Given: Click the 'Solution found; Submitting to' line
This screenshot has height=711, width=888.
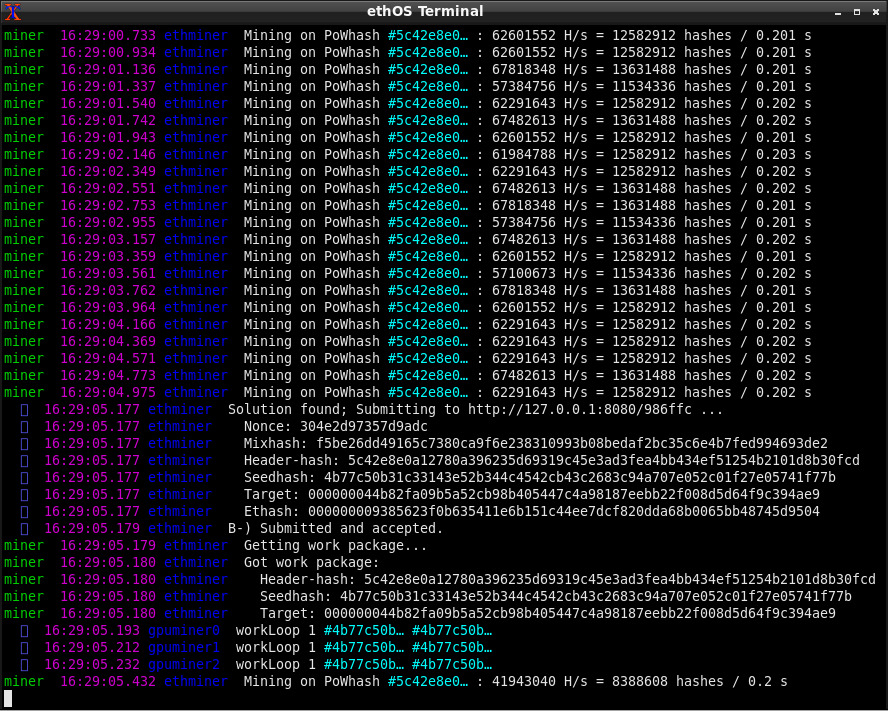Looking at the screenshot, I should tap(372, 410).
